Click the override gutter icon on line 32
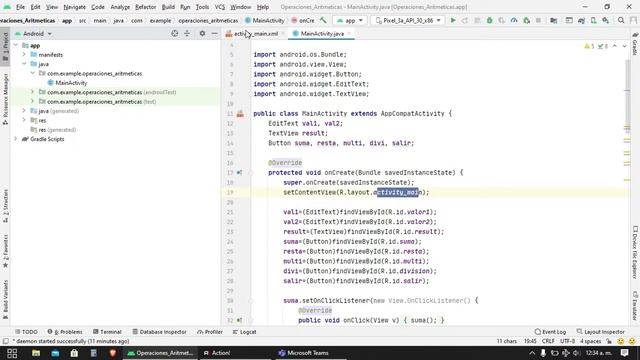This screenshot has width=640, height=360. (x=240, y=320)
